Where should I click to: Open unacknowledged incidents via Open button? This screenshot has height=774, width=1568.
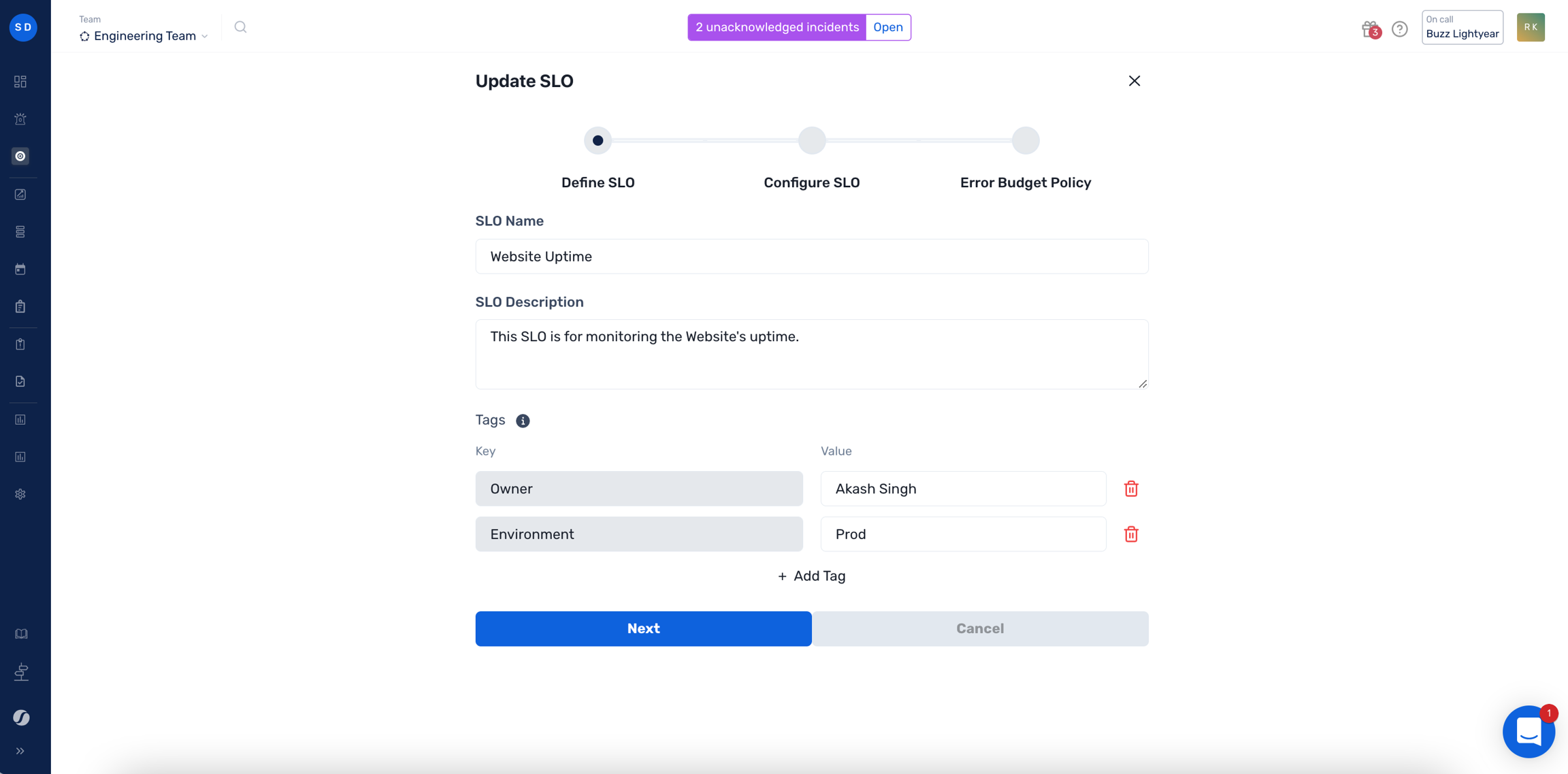point(888,27)
